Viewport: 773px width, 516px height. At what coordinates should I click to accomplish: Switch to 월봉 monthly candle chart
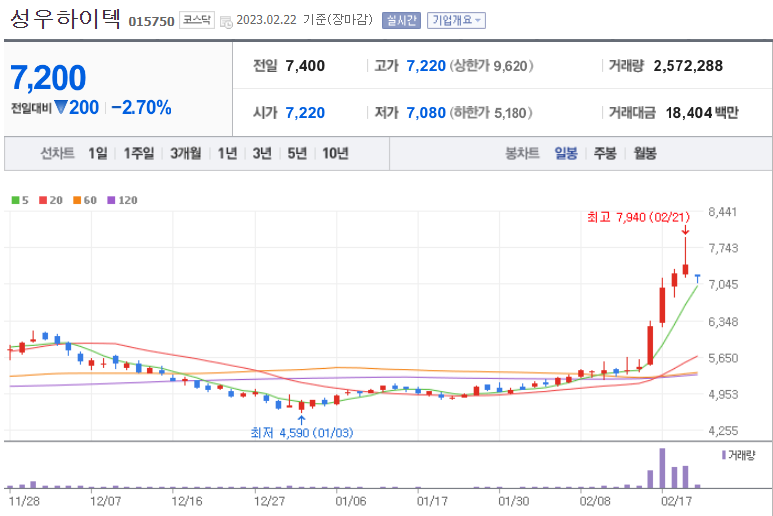(645, 153)
